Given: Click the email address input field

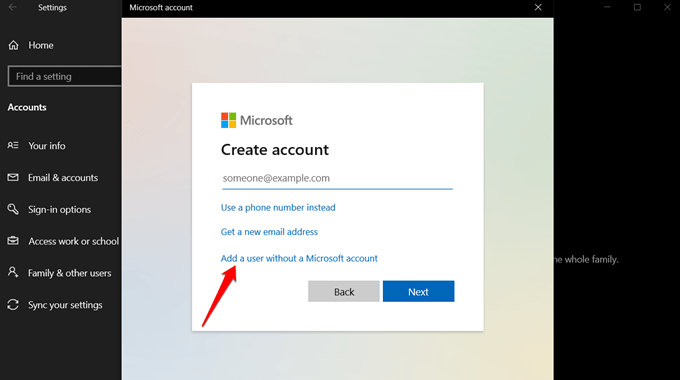Looking at the screenshot, I should point(337,178).
